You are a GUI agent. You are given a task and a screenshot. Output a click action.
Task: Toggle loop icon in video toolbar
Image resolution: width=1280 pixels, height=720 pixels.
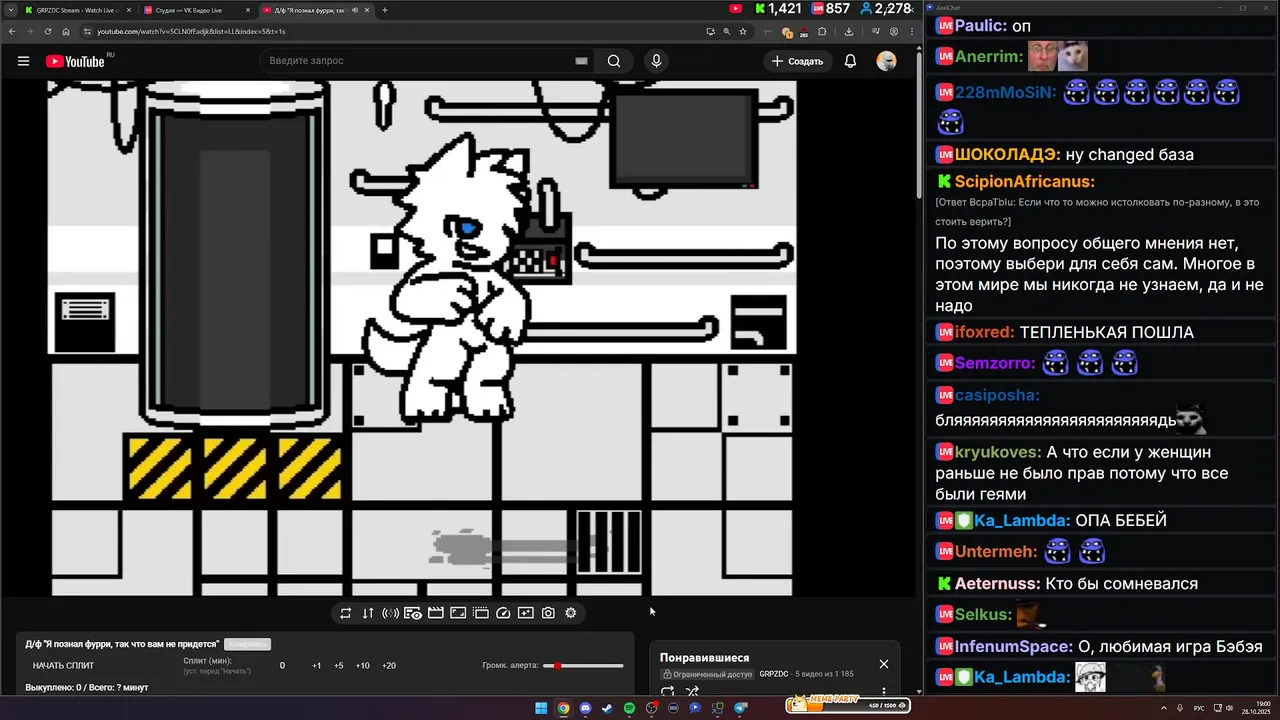tap(345, 613)
